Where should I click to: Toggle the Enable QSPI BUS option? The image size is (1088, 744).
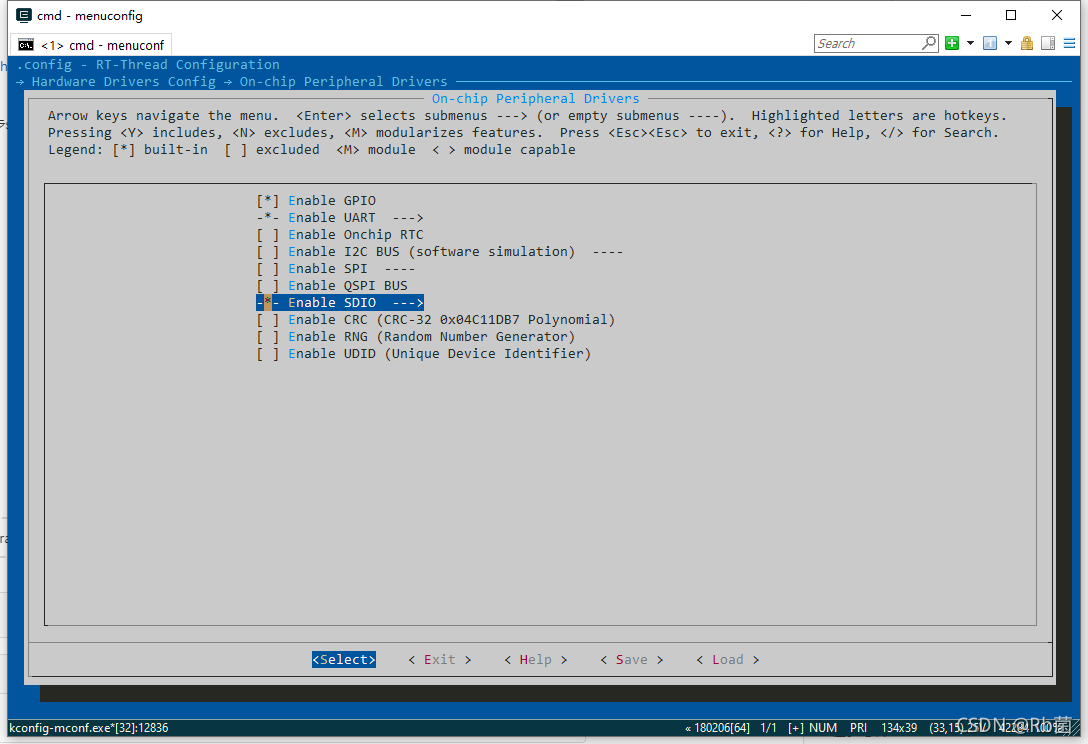coord(332,286)
